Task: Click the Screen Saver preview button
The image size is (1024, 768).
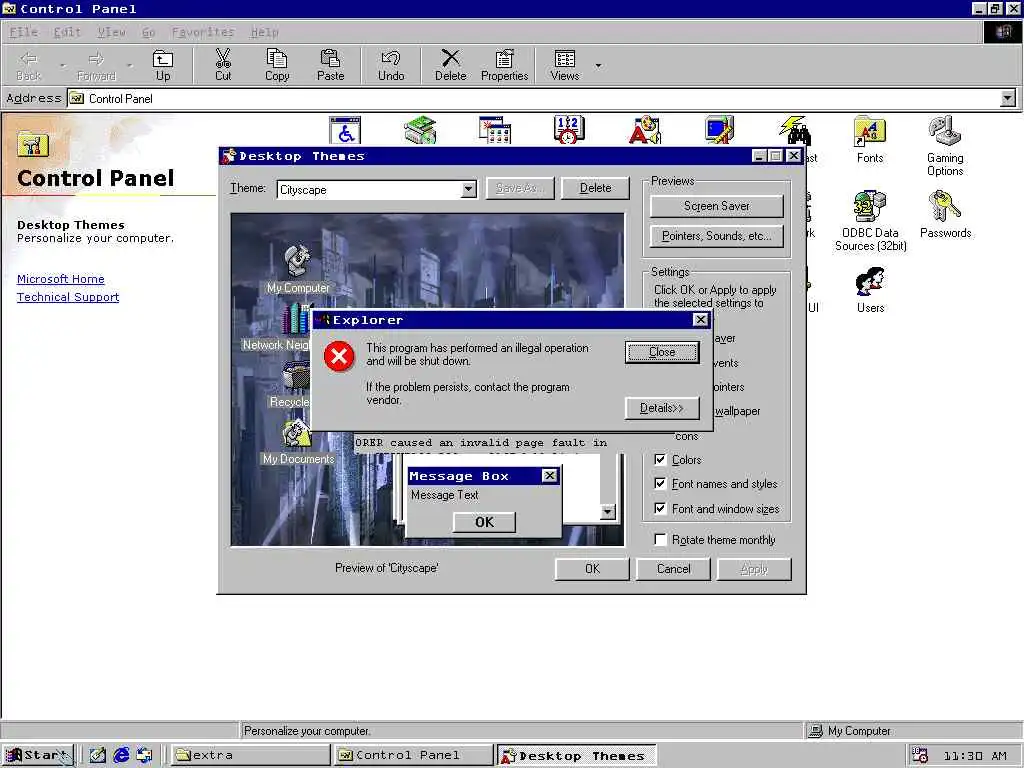Action: 716,206
